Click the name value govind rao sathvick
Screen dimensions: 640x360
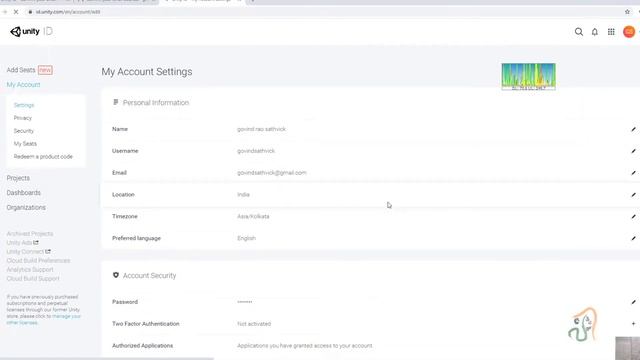(x=261, y=129)
